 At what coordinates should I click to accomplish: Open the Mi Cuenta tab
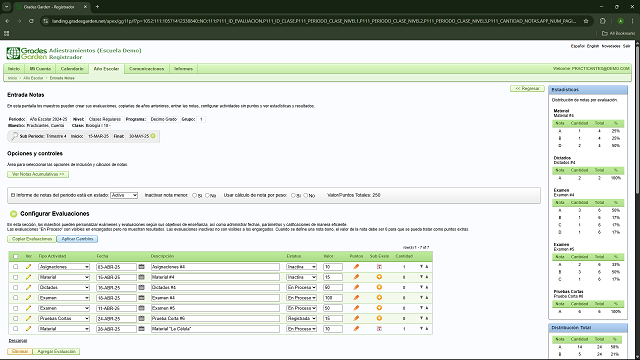(x=40, y=69)
